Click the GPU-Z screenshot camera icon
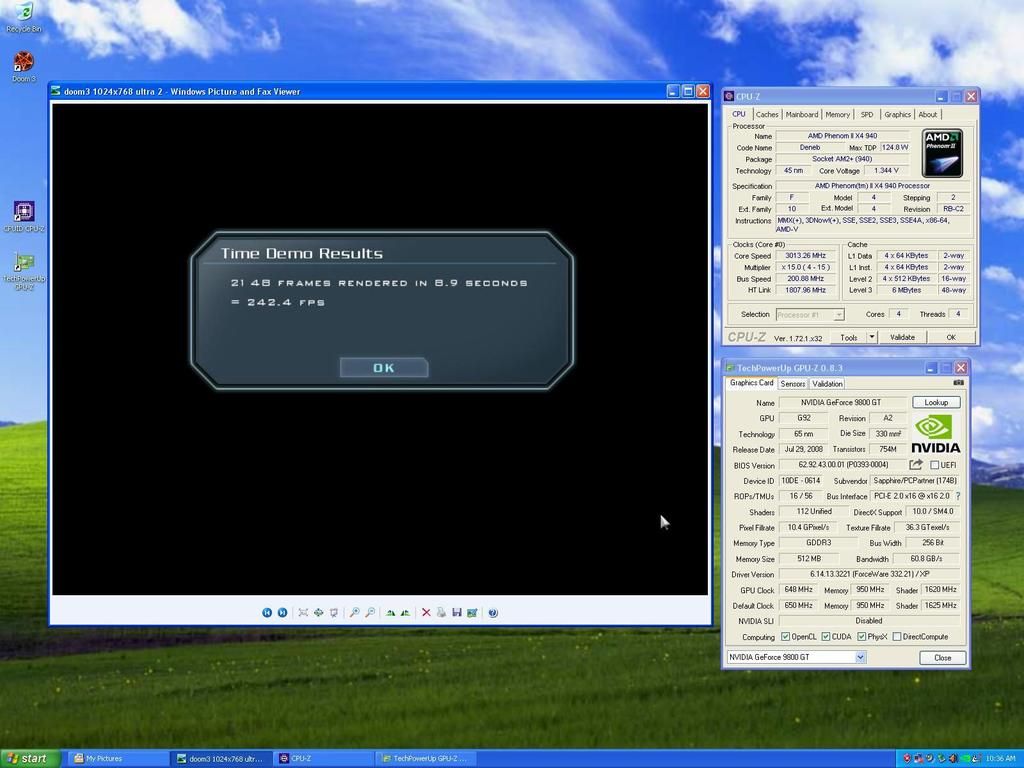Viewport: 1024px width, 768px height. click(x=958, y=383)
